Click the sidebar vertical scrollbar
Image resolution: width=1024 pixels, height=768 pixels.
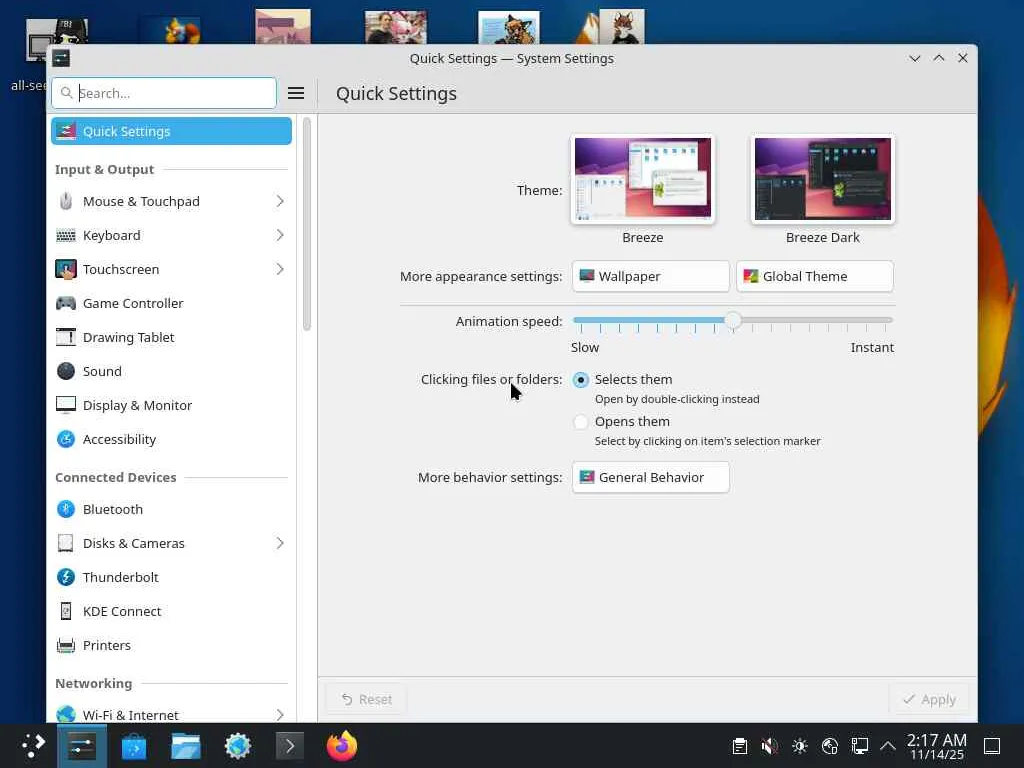[x=306, y=224]
